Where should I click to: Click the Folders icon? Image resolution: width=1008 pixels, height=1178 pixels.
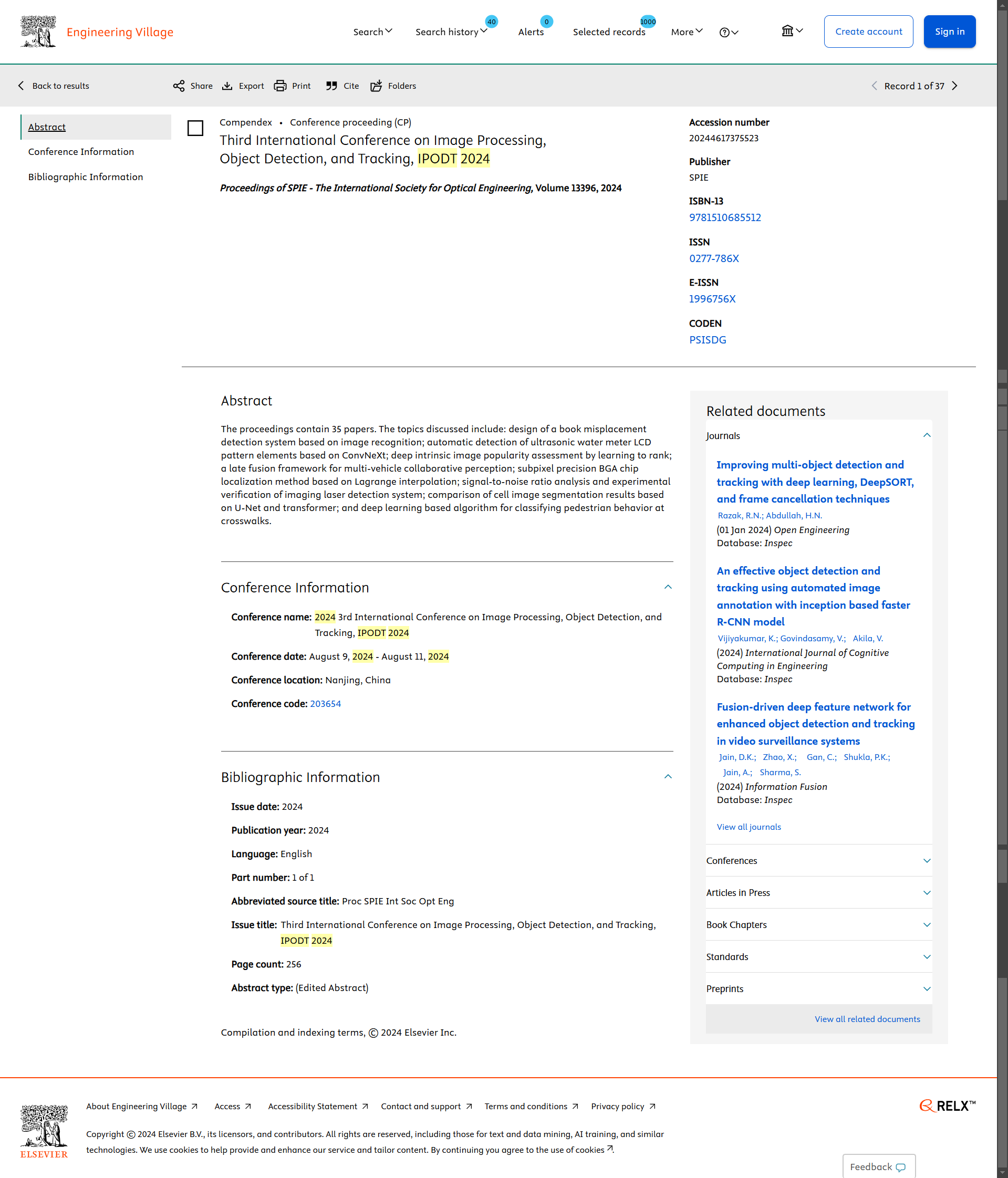pos(376,86)
